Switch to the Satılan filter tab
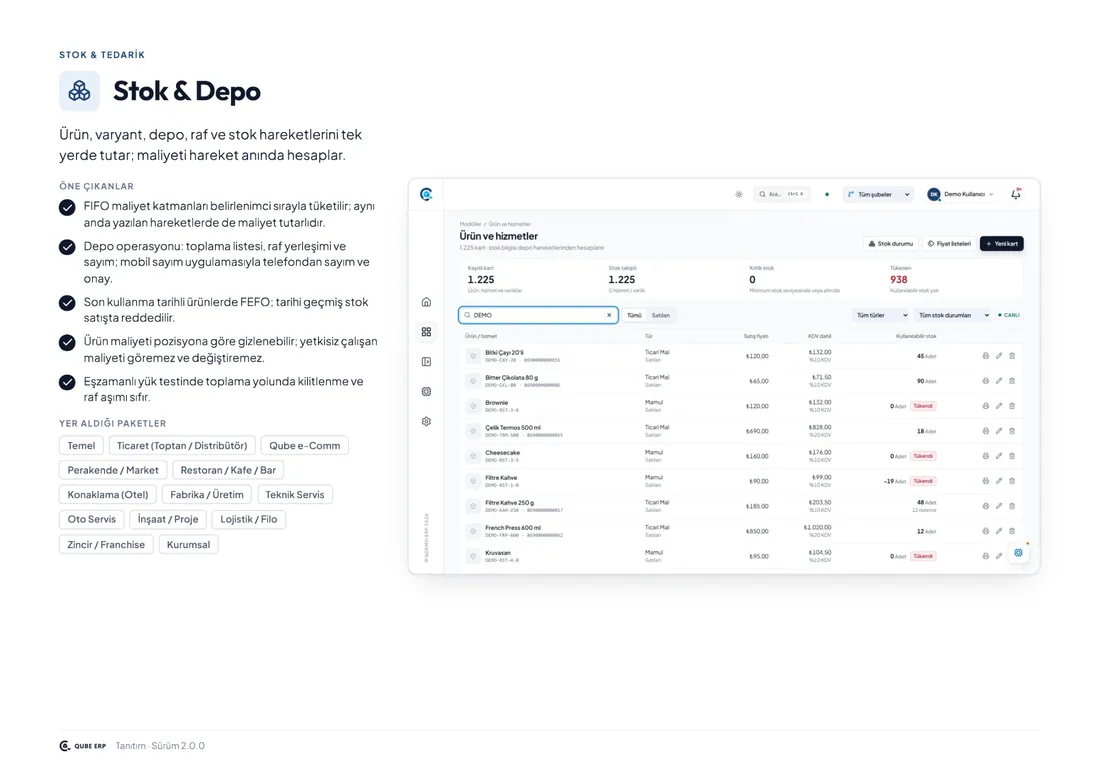 661,316
